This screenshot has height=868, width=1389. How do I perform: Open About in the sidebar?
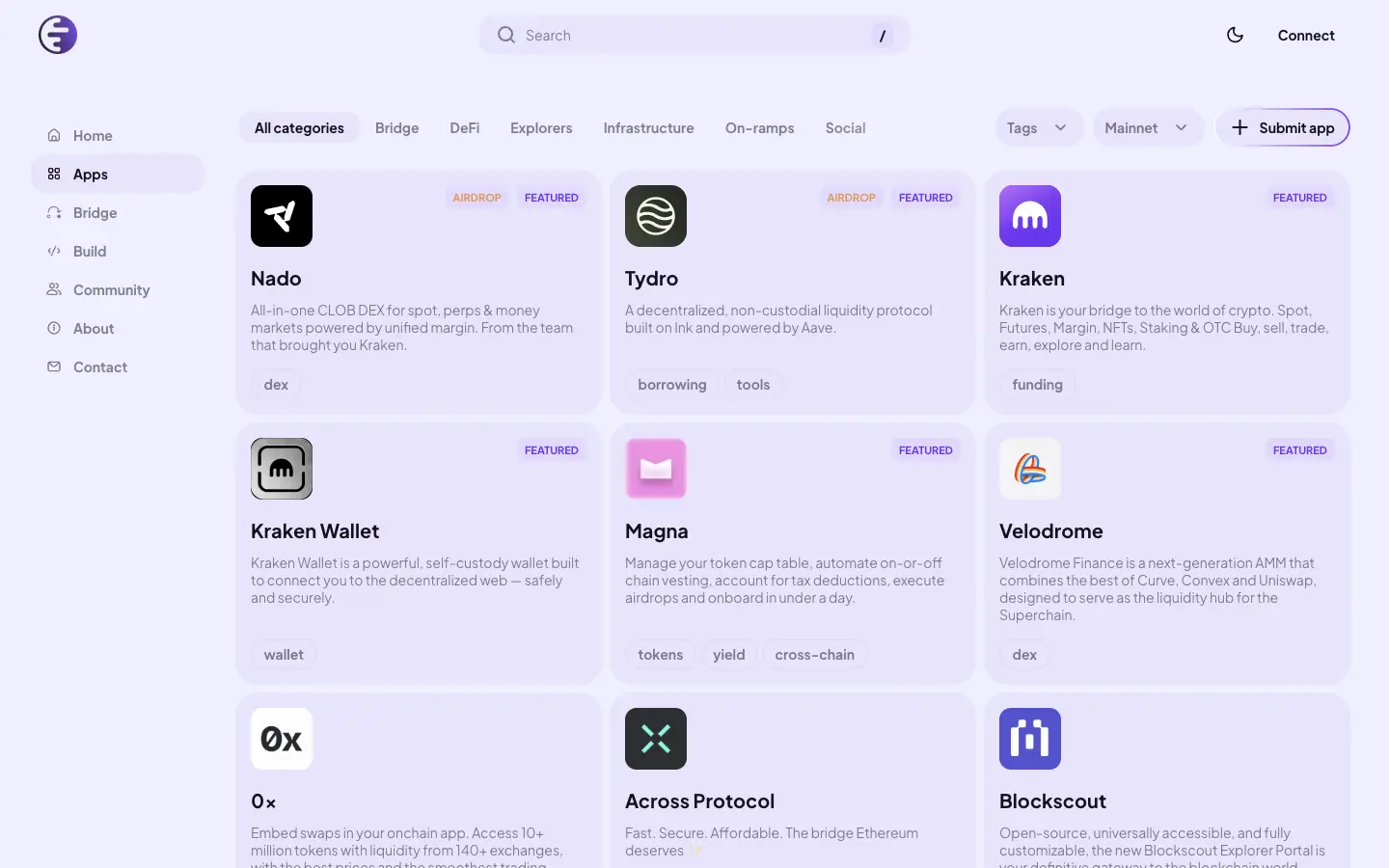click(x=118, y=328)
